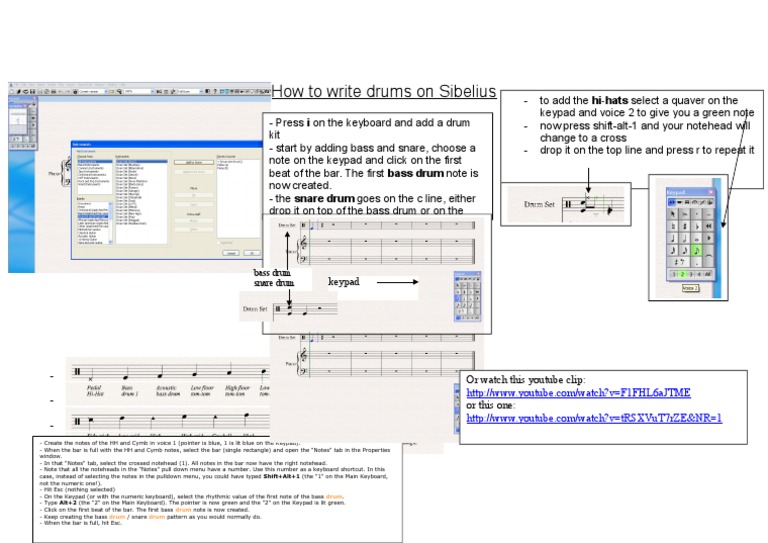Click the rest key on large Keypad
The height and width of the screenshot is (543, 768).
[x=679, y=262]
